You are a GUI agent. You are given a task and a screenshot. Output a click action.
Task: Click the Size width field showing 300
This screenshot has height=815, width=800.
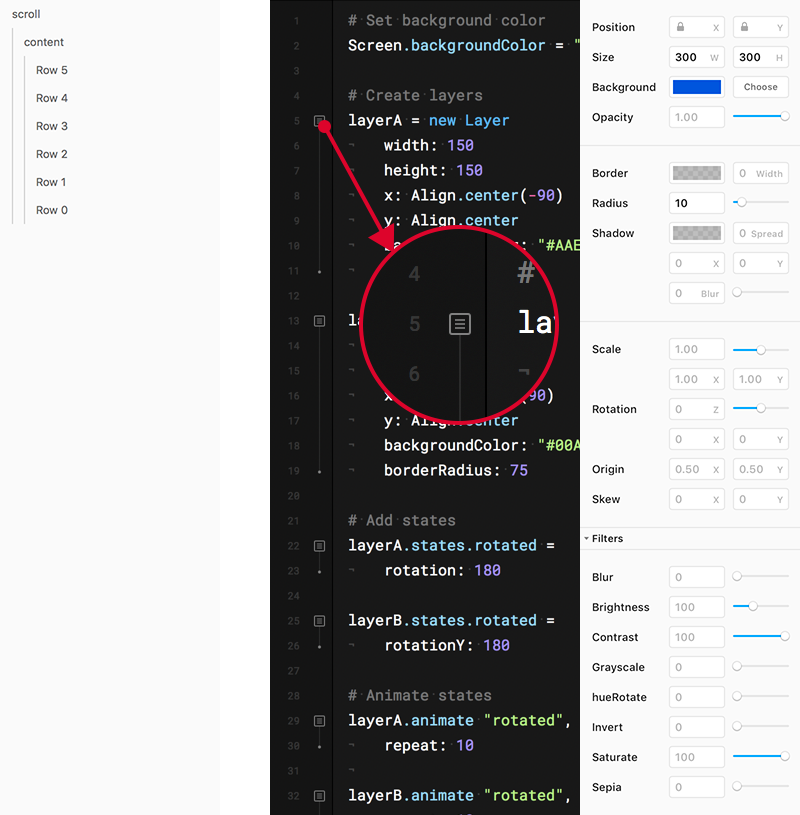pyautogui.click(x=696, y=57)
